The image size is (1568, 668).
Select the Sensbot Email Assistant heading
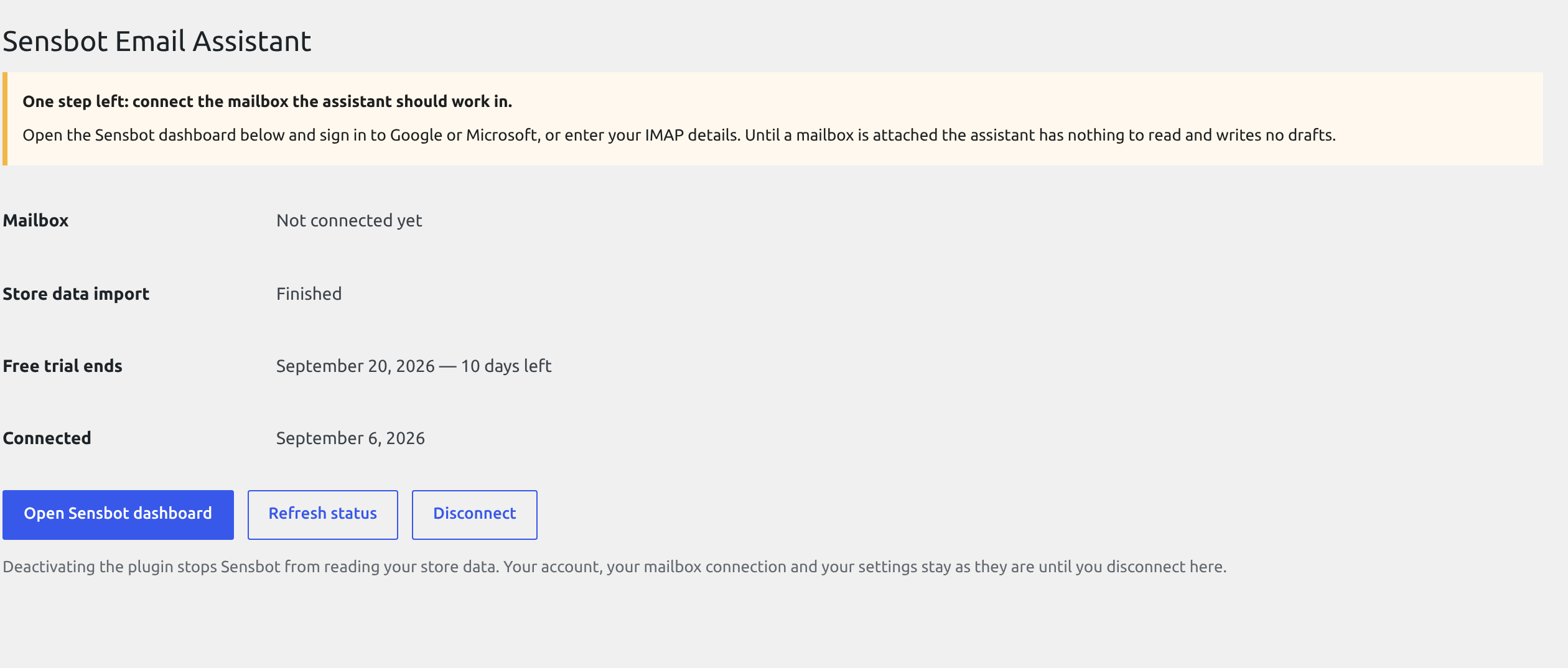157,42
